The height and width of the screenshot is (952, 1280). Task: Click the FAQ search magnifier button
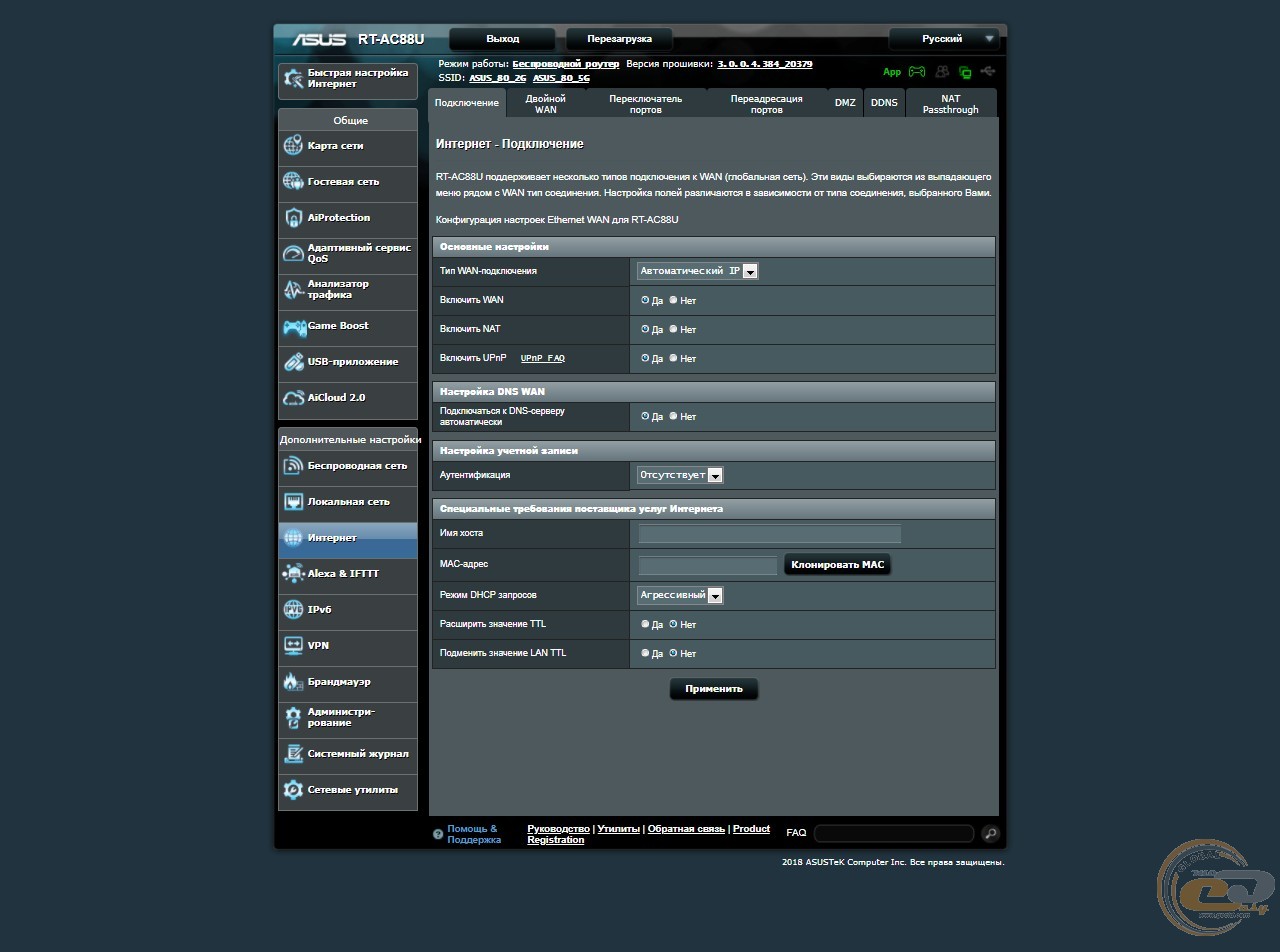[x=990, y=834]
